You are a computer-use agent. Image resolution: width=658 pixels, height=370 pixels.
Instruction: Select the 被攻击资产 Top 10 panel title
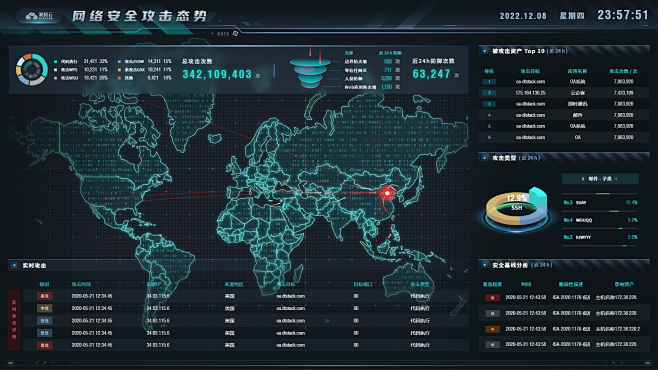click(x=518, y=51)
